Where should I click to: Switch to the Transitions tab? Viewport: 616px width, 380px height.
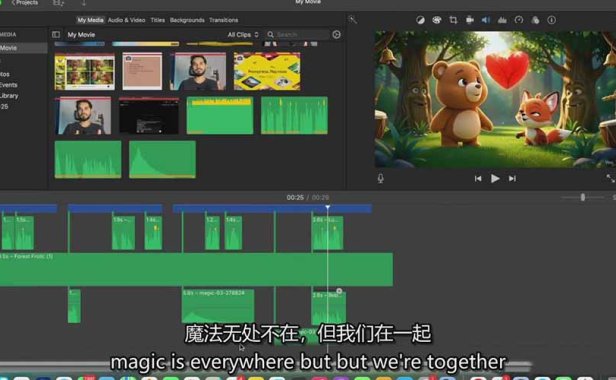[x=224, y=20]
